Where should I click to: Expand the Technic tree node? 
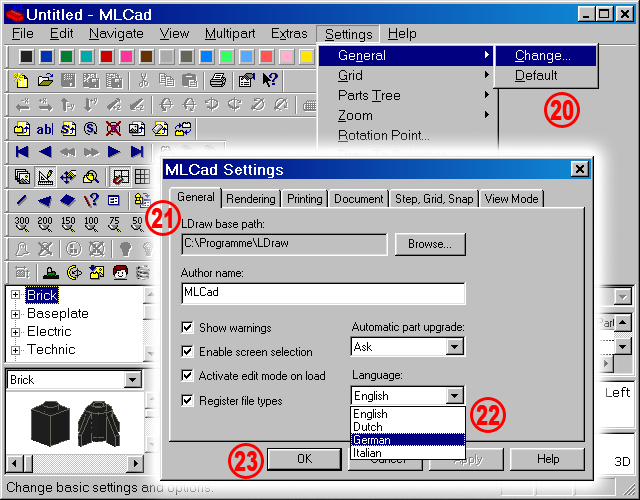point(16,350)
